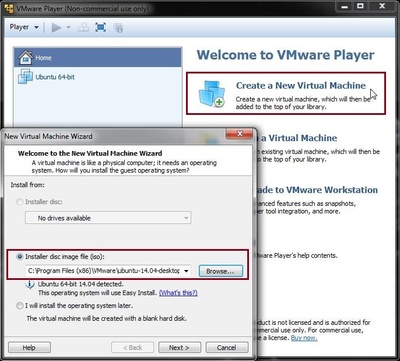Maximize the VMware Player window
Image resolution: width=400 pixels, height=361 pixels.
(x=360, y=6)
